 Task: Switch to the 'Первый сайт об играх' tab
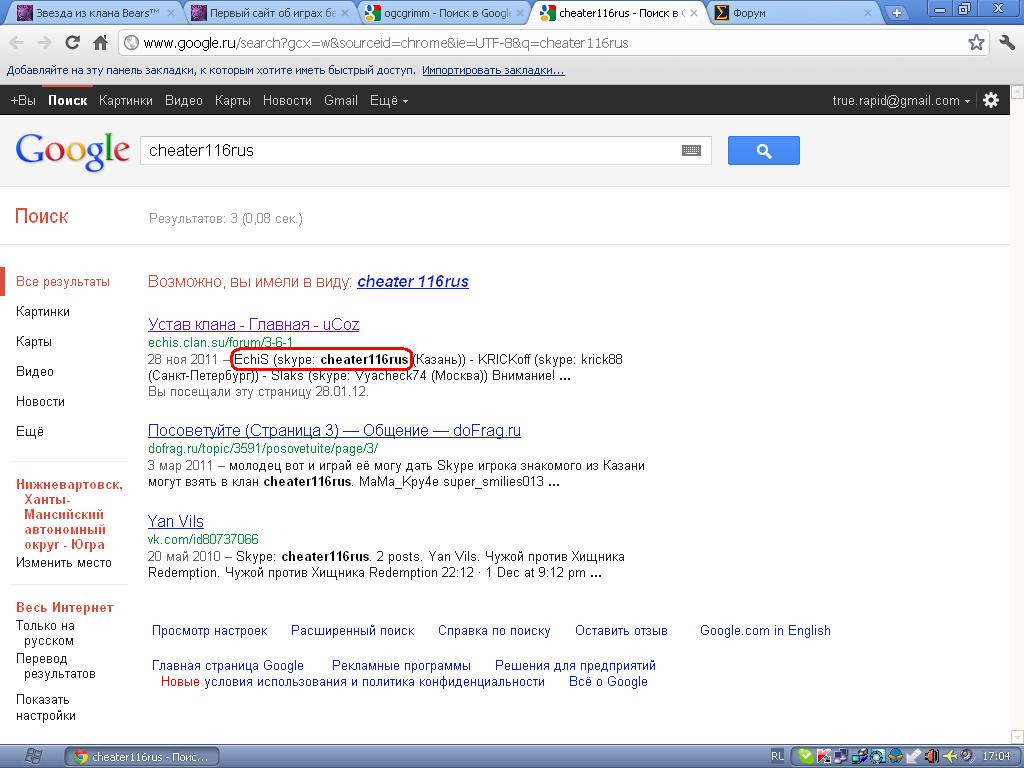269,12
